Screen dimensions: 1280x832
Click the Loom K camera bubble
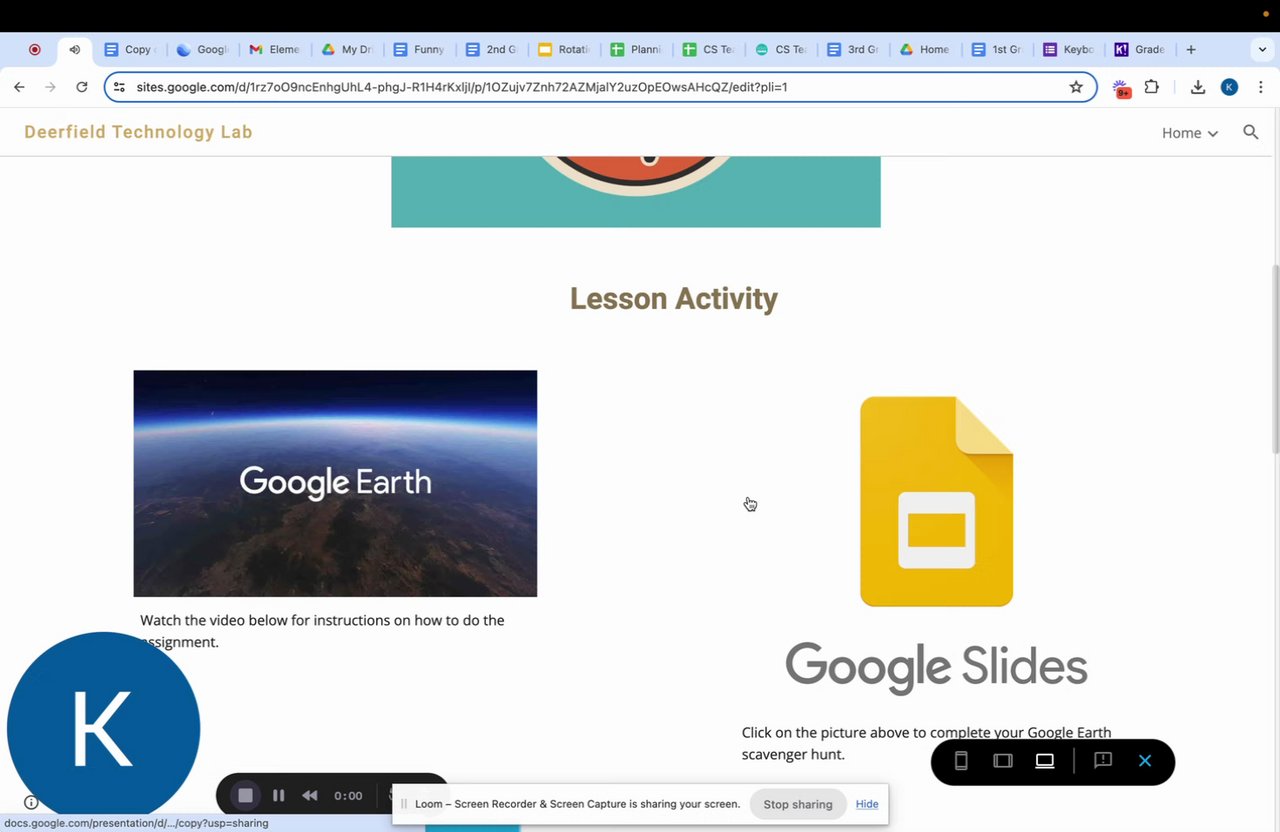(104, 728)
